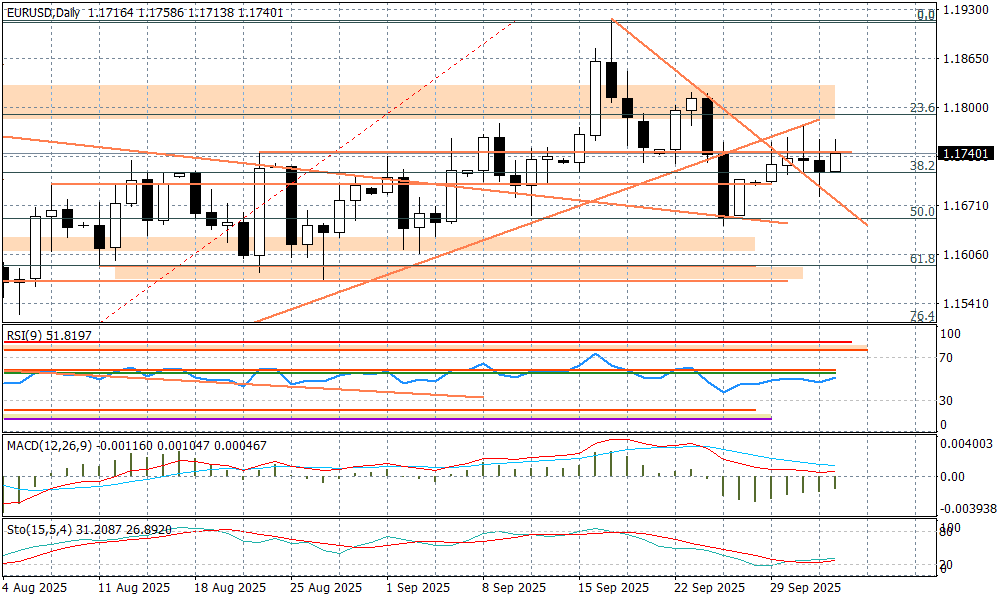Click the 1.18650 price axis label
Viewport: 1000px width, 600px height.
point(966,60)
